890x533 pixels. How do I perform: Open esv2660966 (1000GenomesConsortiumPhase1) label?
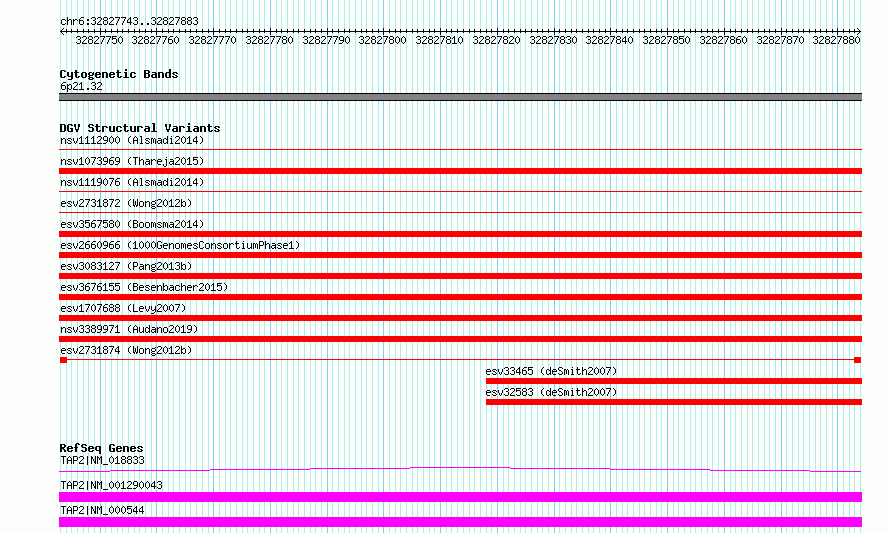tap(180, 245)
